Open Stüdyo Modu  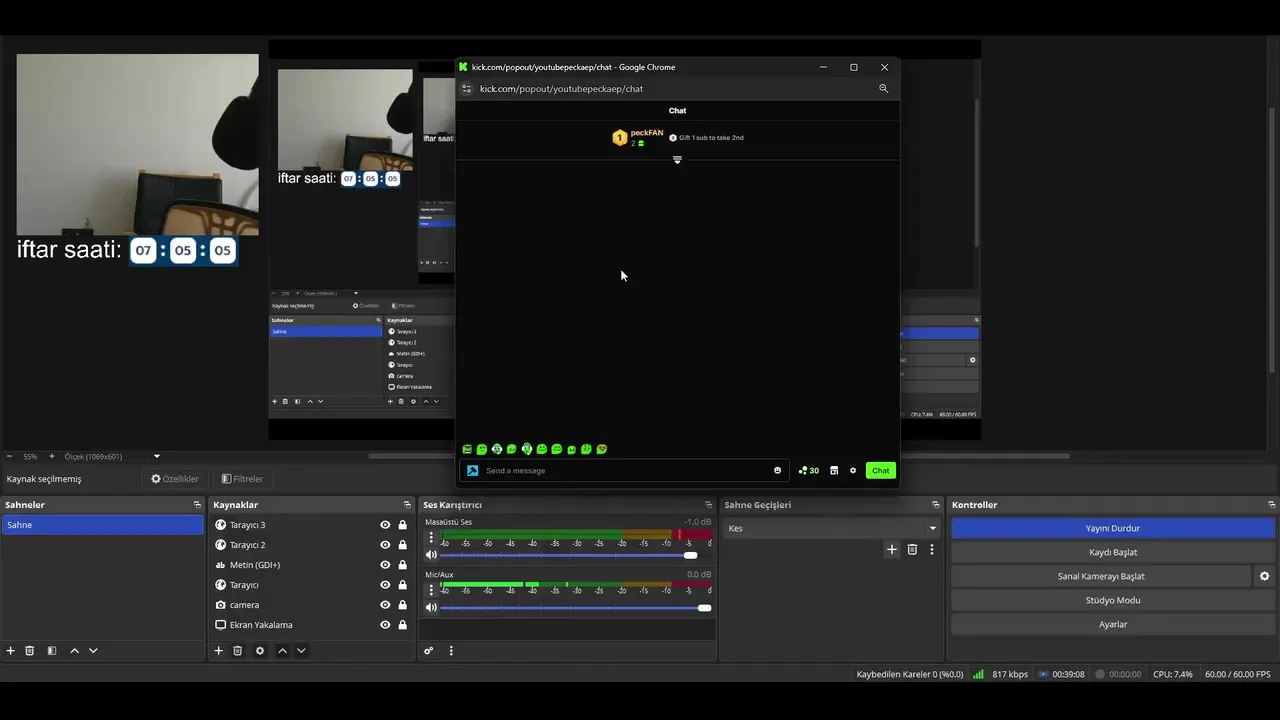pos(1113,600)
